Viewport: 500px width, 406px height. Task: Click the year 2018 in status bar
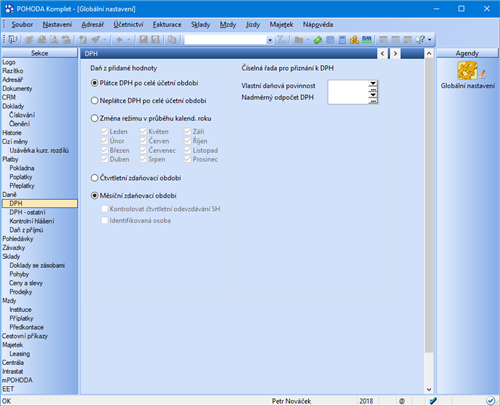pyautogui.click(x=366, y=401)
